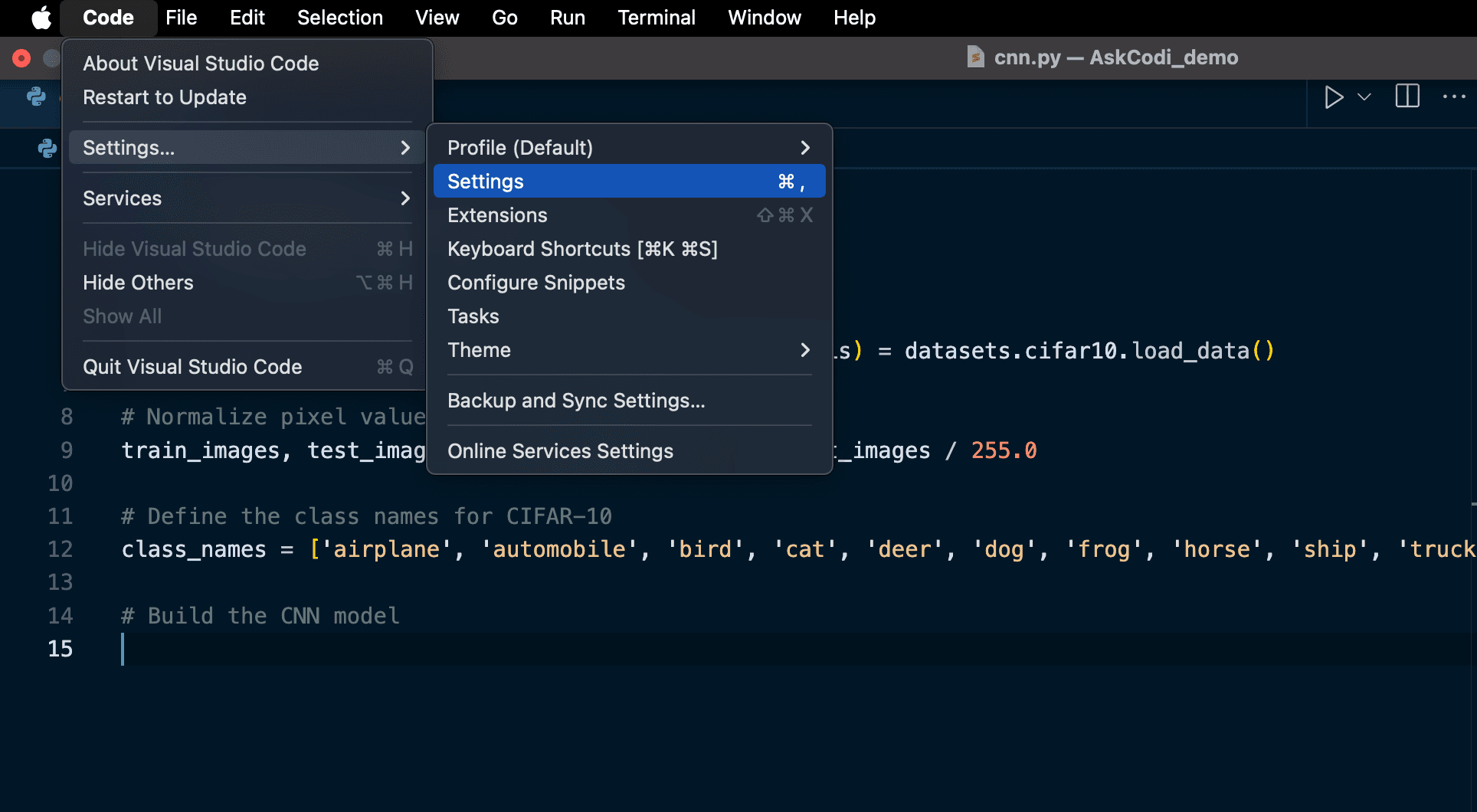The image size is (1477, 812).
Task: Select About Visual Studio Code
Action: pyautogui.click(x=247, y=64)
